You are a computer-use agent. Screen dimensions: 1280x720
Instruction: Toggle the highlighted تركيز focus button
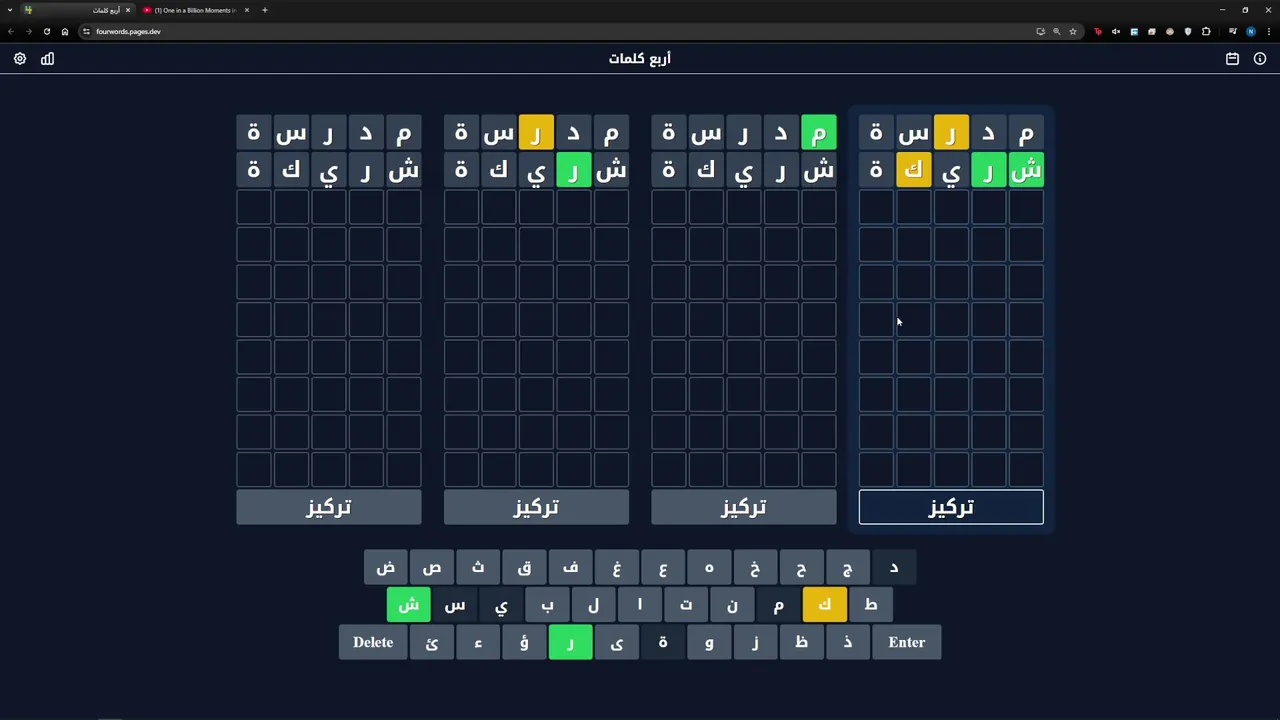pyautogui.click(x=951, y=507)
